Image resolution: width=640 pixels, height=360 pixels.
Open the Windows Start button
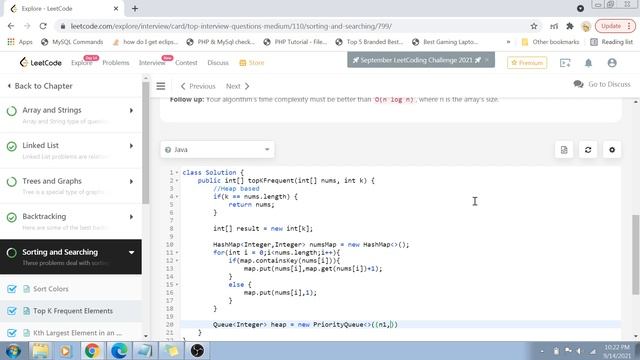pos(13,351)
